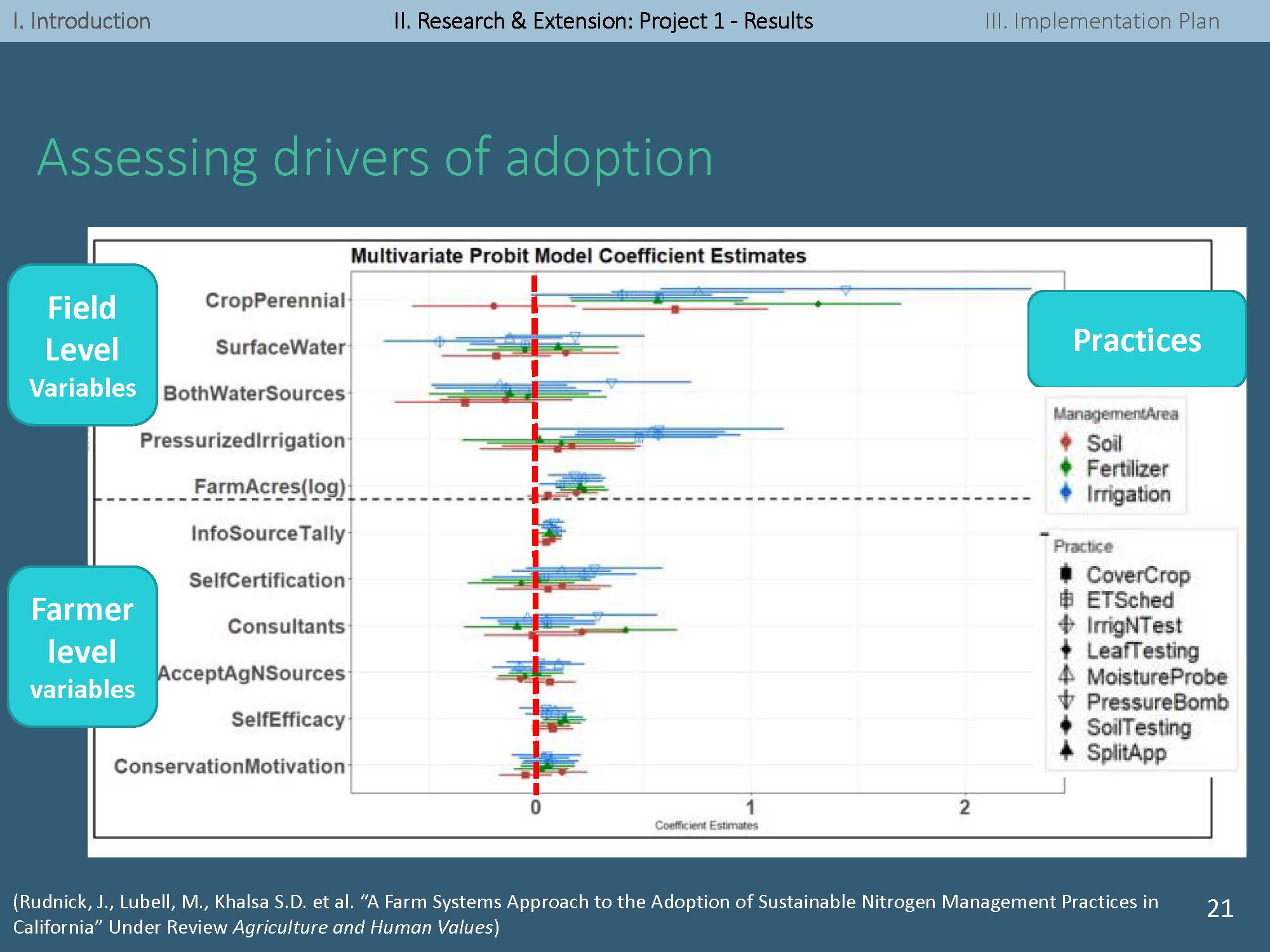Click the MoistureProbe triangle legend icon
This screenshot has width=1270, height=952.
(1066, 675)
